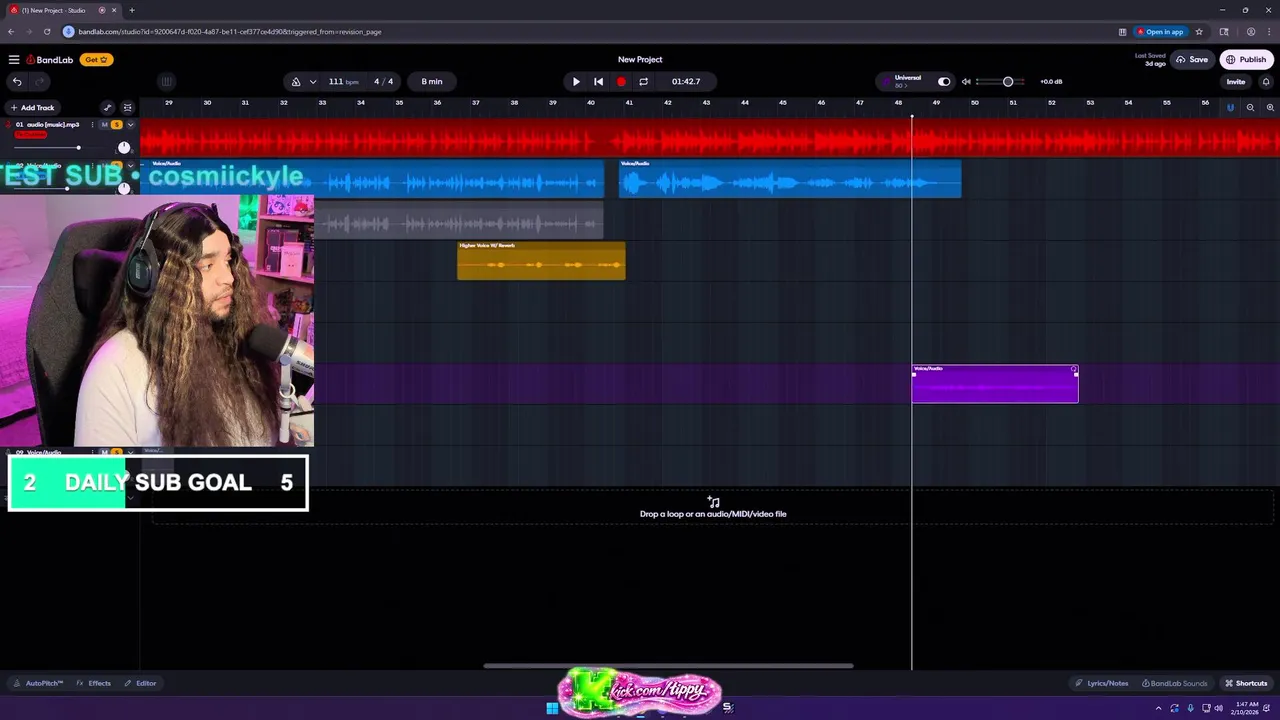The image size is (1280, 720).
Task: Collapse or expand all tracks icon
Action: pos(127,108)
